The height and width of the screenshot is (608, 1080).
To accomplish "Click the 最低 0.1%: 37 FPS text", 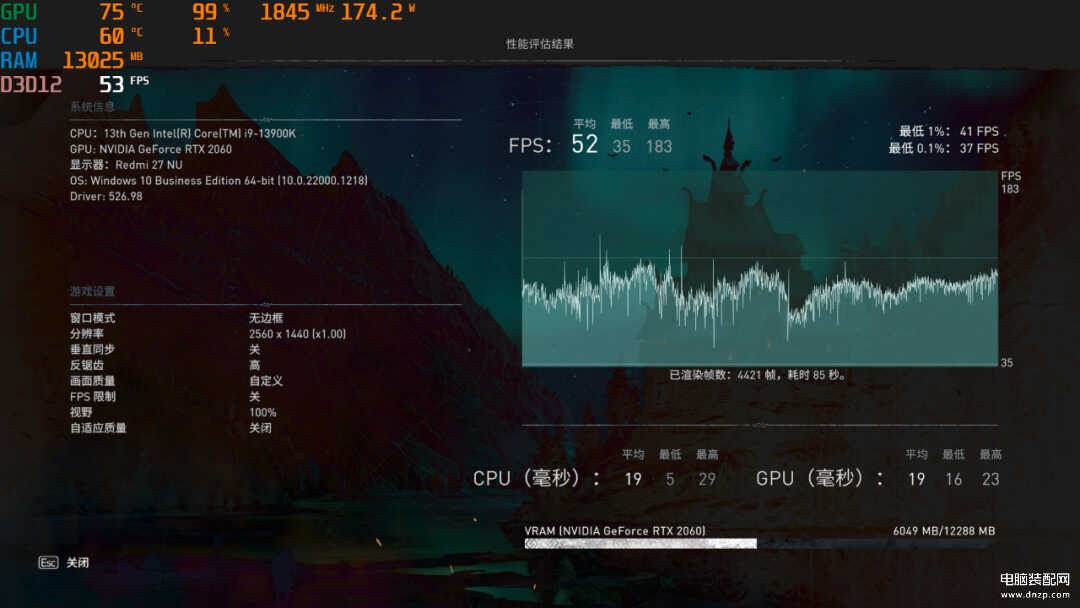I will pos(944,148).
